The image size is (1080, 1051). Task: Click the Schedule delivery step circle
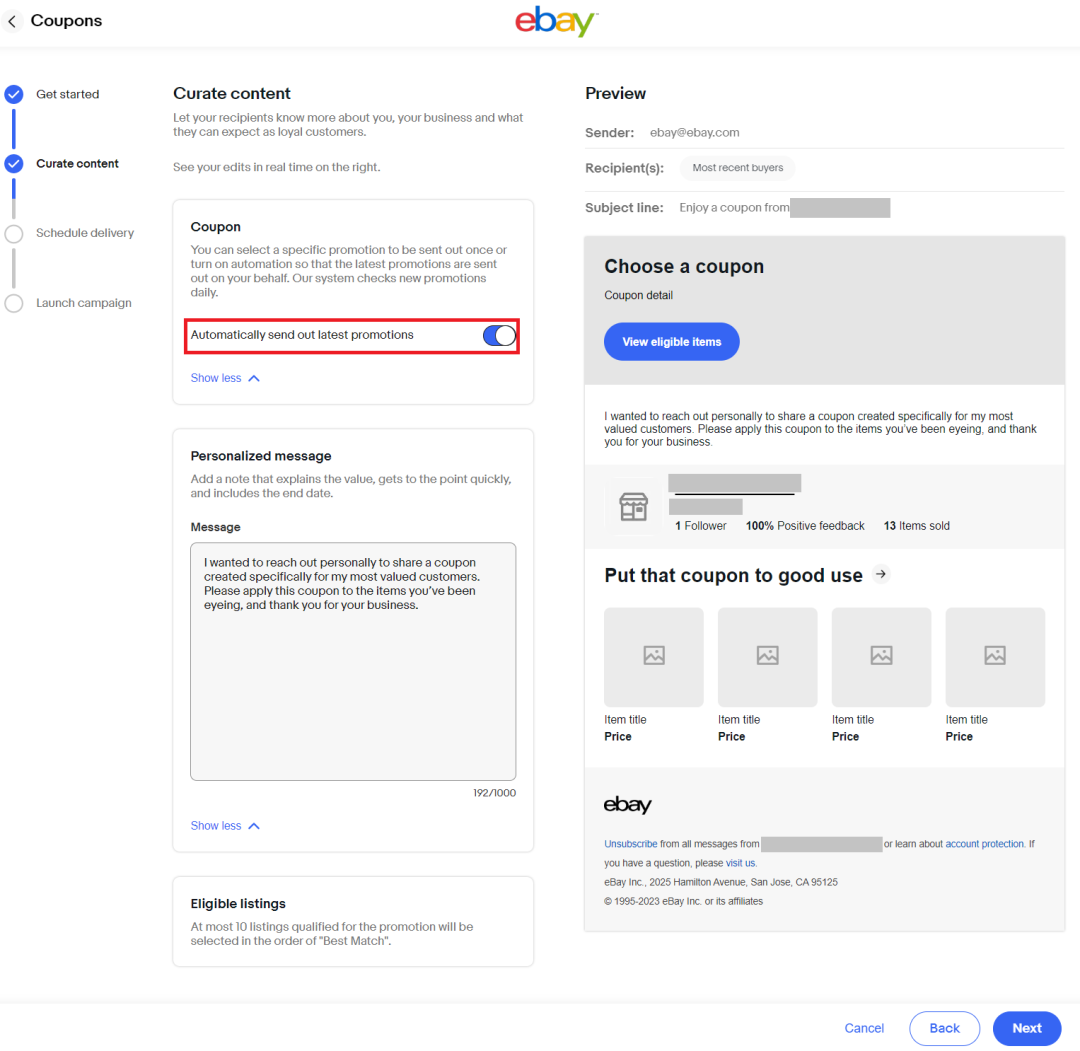coord(13,233)
